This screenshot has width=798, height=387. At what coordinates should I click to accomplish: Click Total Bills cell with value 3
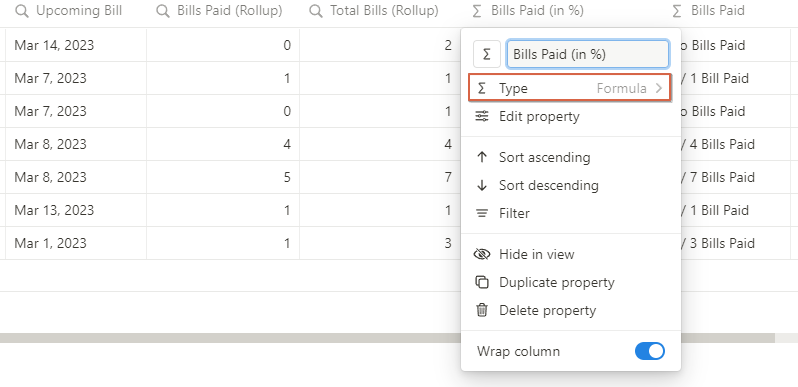(380, 243)
